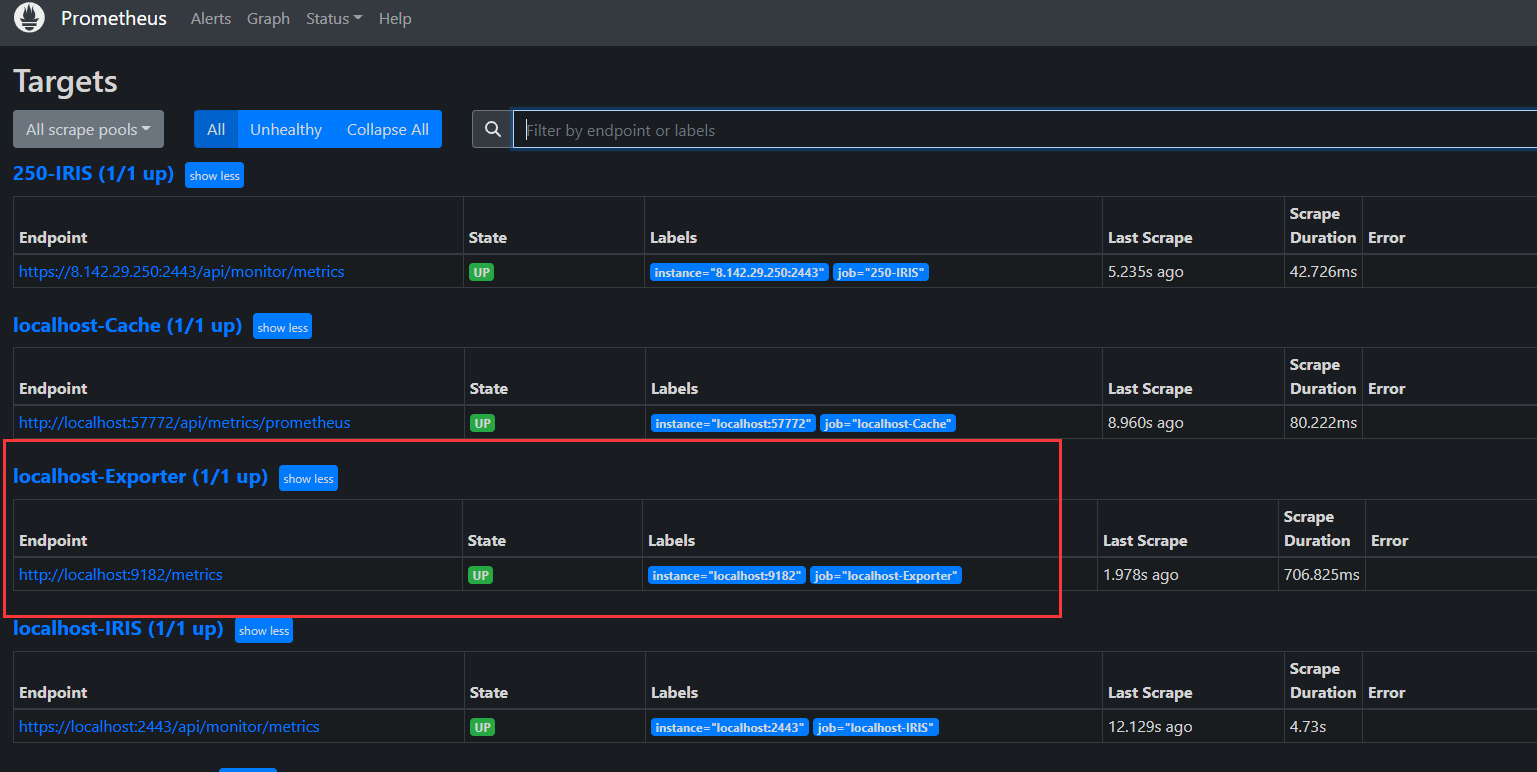Click show less next to localhost-Exporter
This screenshot has height=772, width=1537.
click(309, 478)
